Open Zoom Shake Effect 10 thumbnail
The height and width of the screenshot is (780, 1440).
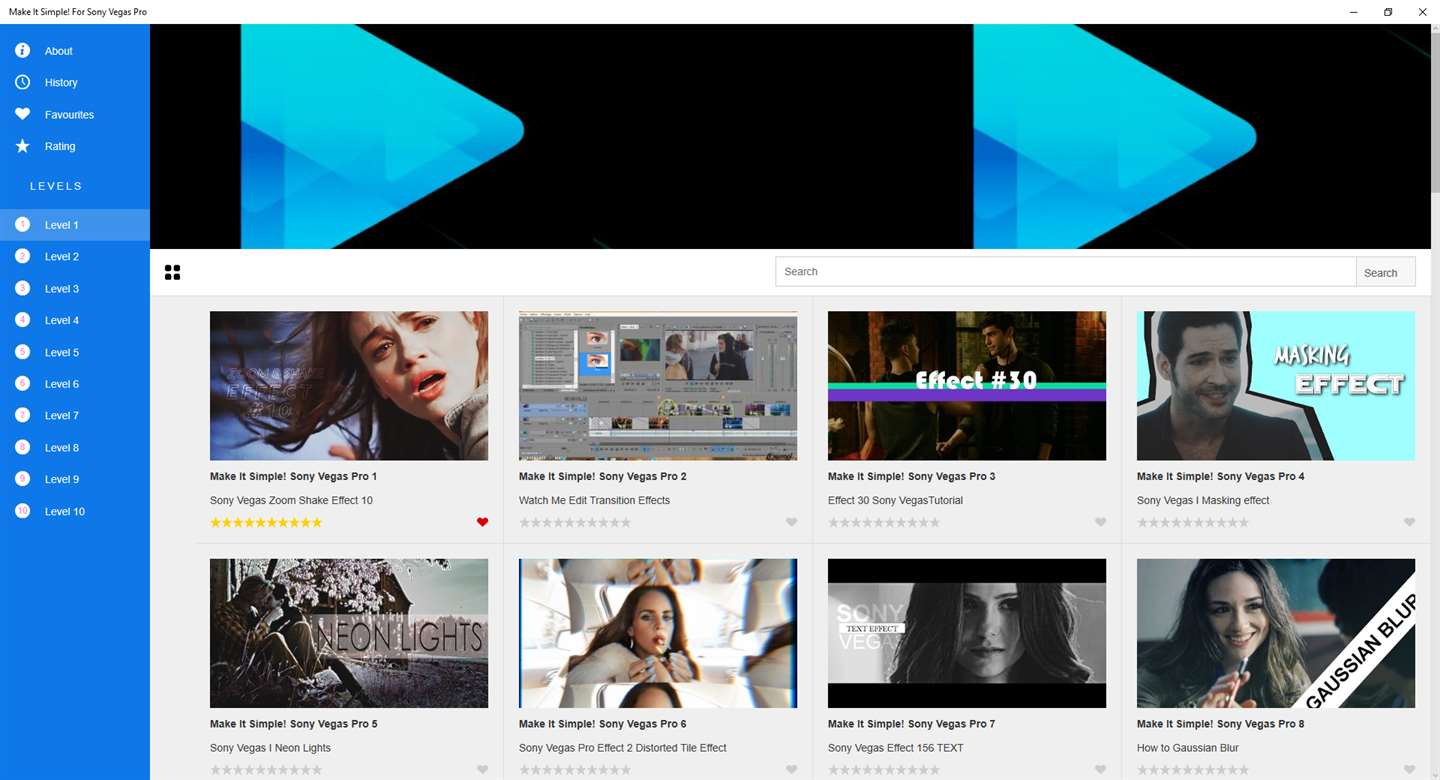click(349, 386)
